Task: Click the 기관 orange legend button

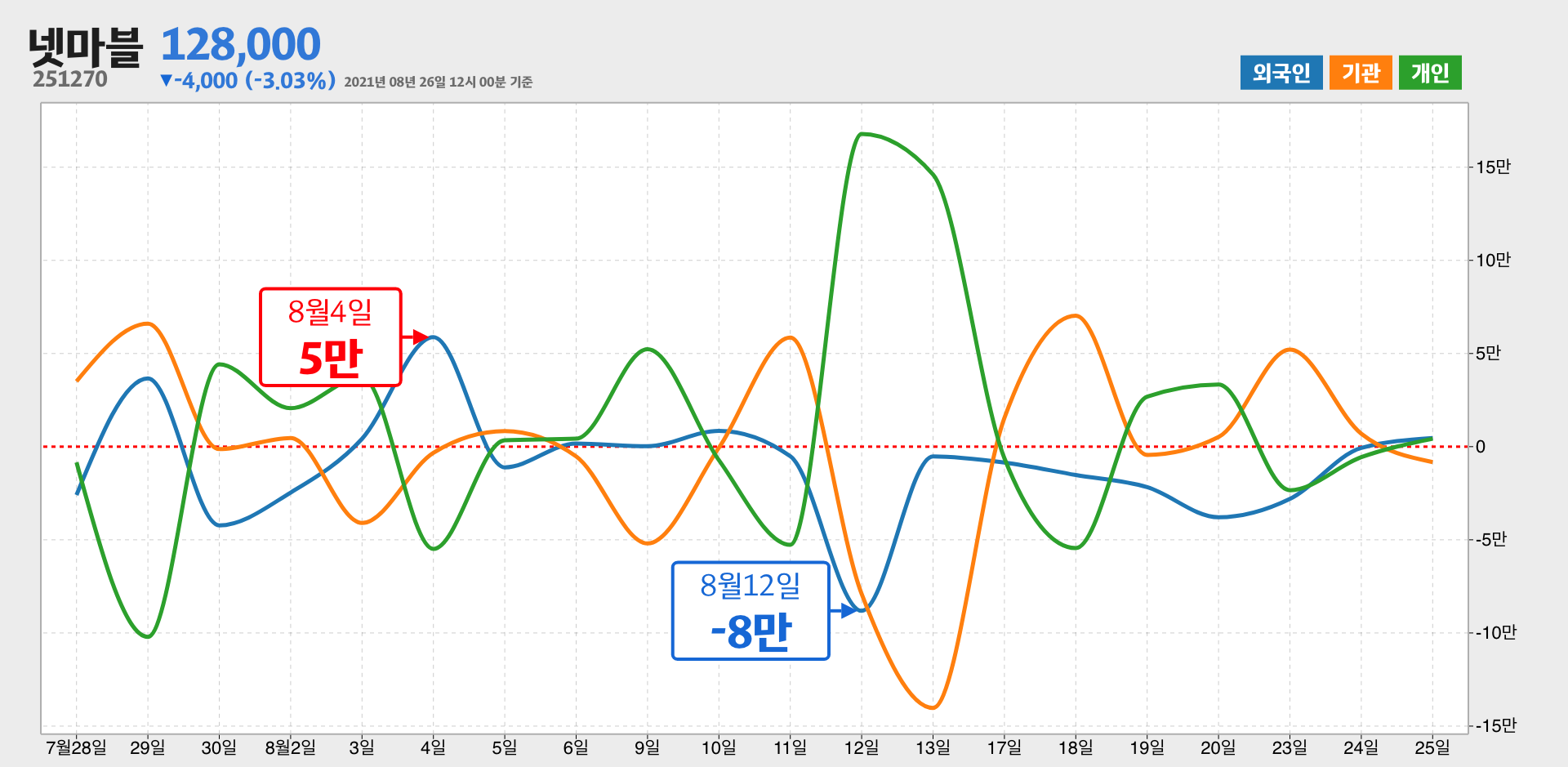Action: [x=1361, y=73]
